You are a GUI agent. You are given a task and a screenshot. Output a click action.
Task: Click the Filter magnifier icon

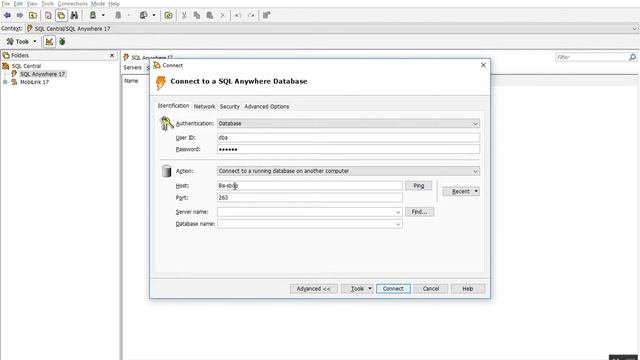point(632,57)
